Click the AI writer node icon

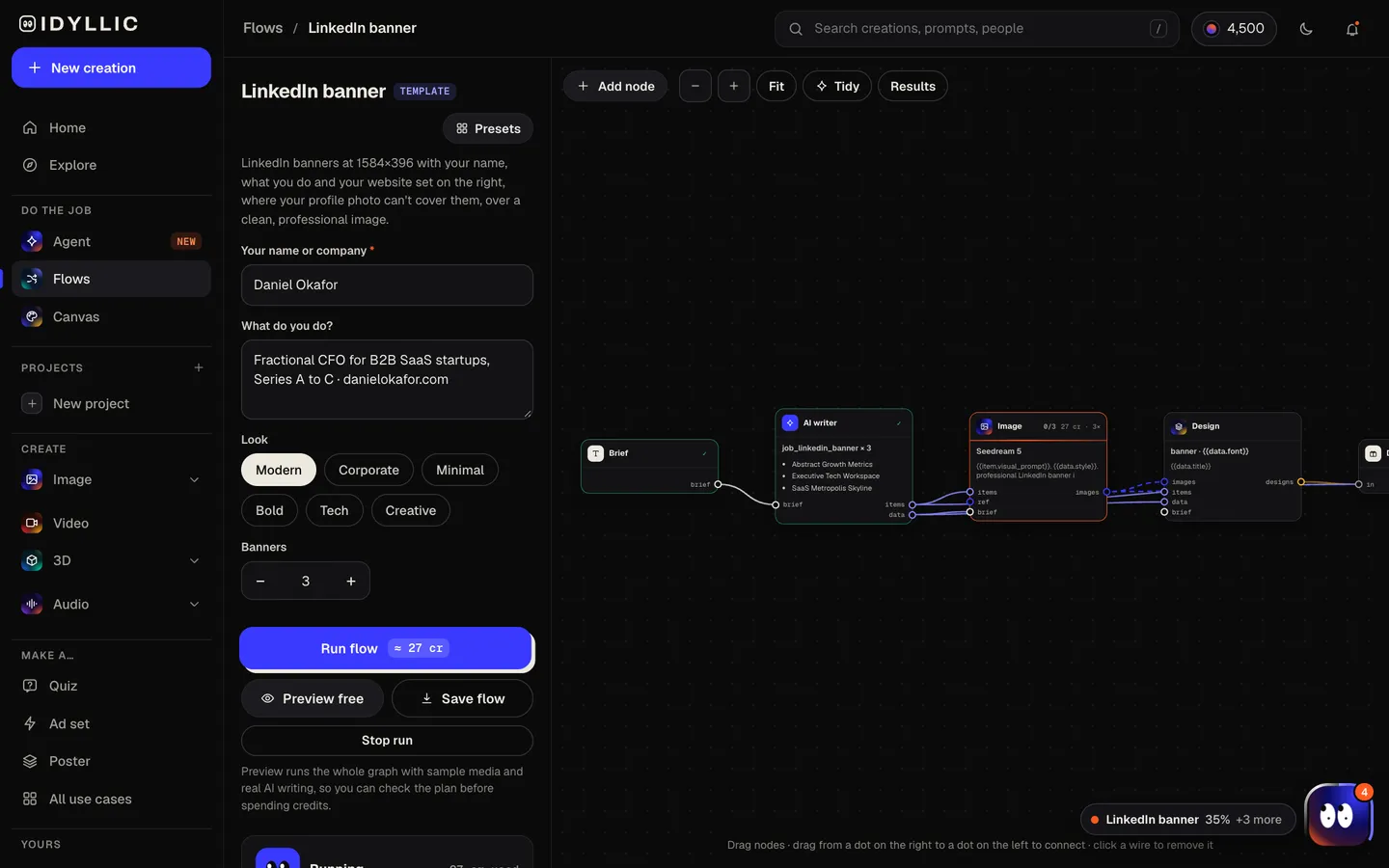790,422
